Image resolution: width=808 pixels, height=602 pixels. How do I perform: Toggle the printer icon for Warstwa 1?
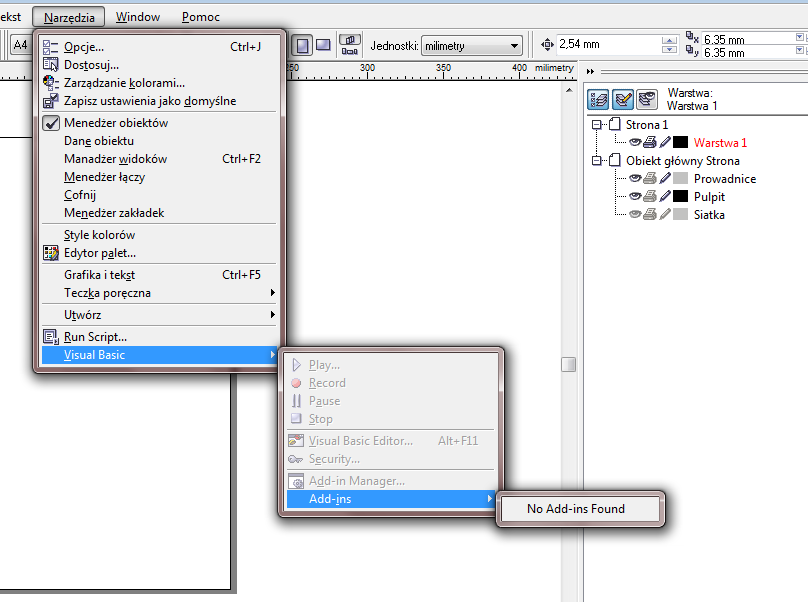point(649,143)
